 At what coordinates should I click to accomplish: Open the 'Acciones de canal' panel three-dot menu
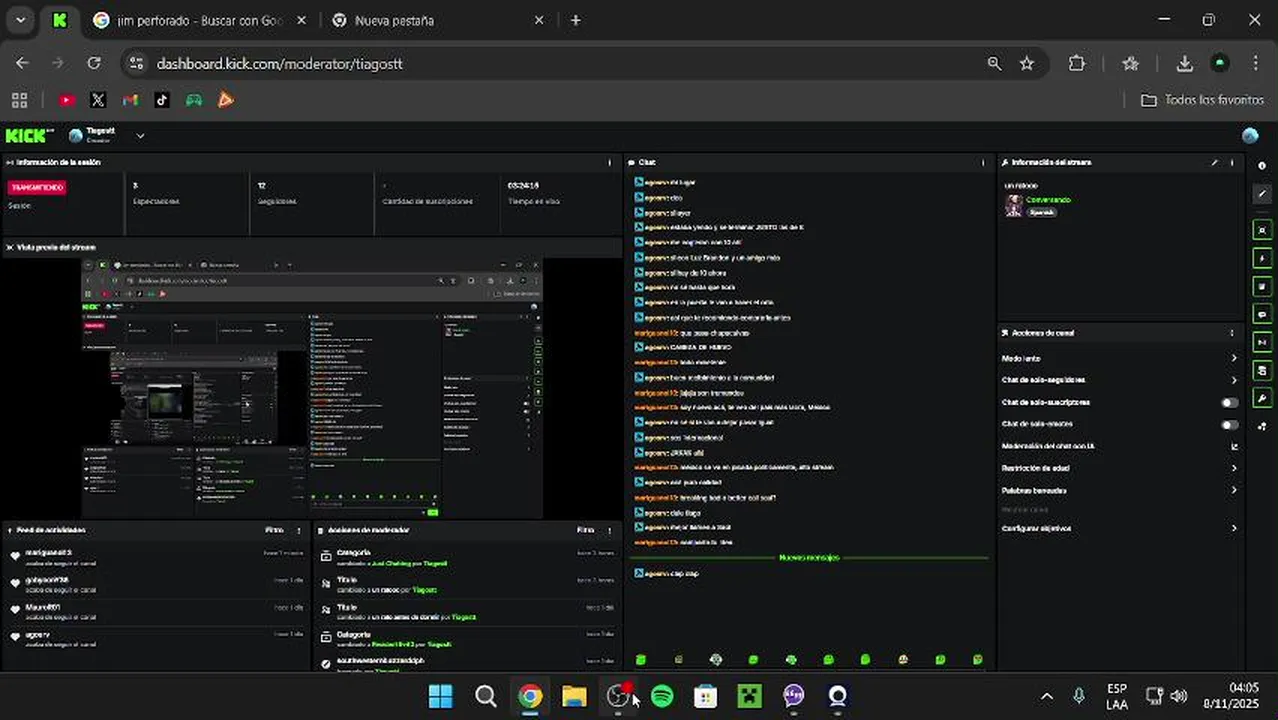1232,333
